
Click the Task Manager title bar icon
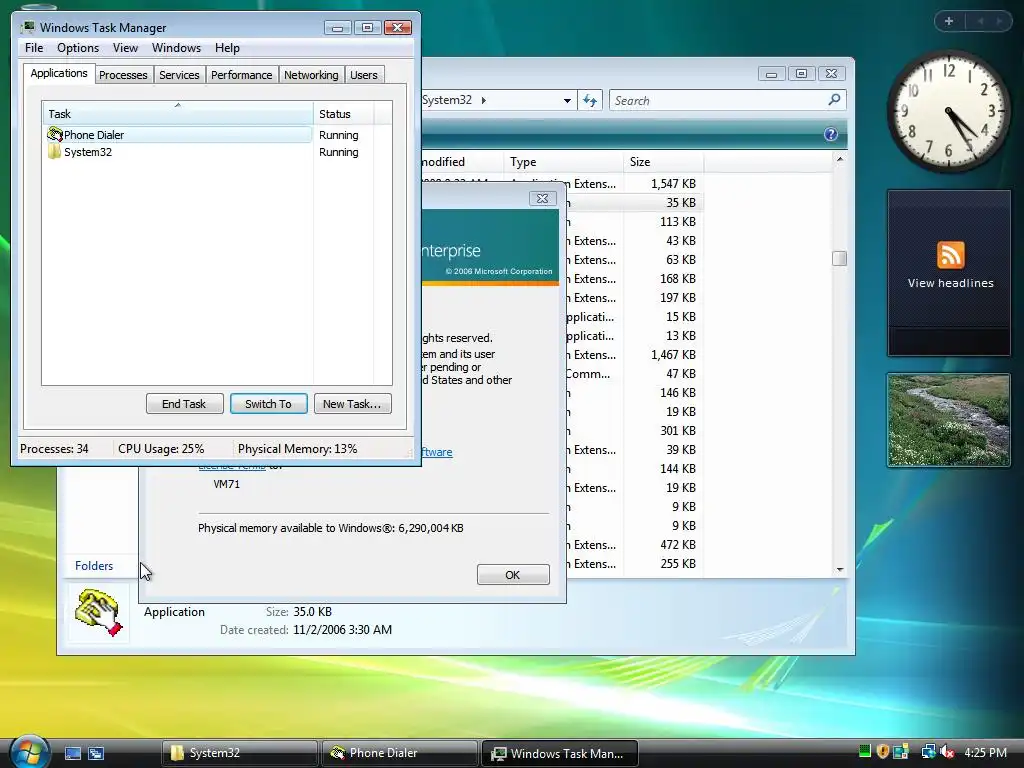click(x=27, y=27)
